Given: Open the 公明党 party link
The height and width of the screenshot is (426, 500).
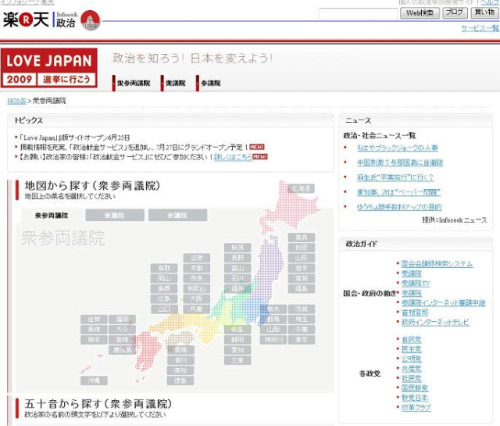Looking at the screenshot, I should pos(411,359).
